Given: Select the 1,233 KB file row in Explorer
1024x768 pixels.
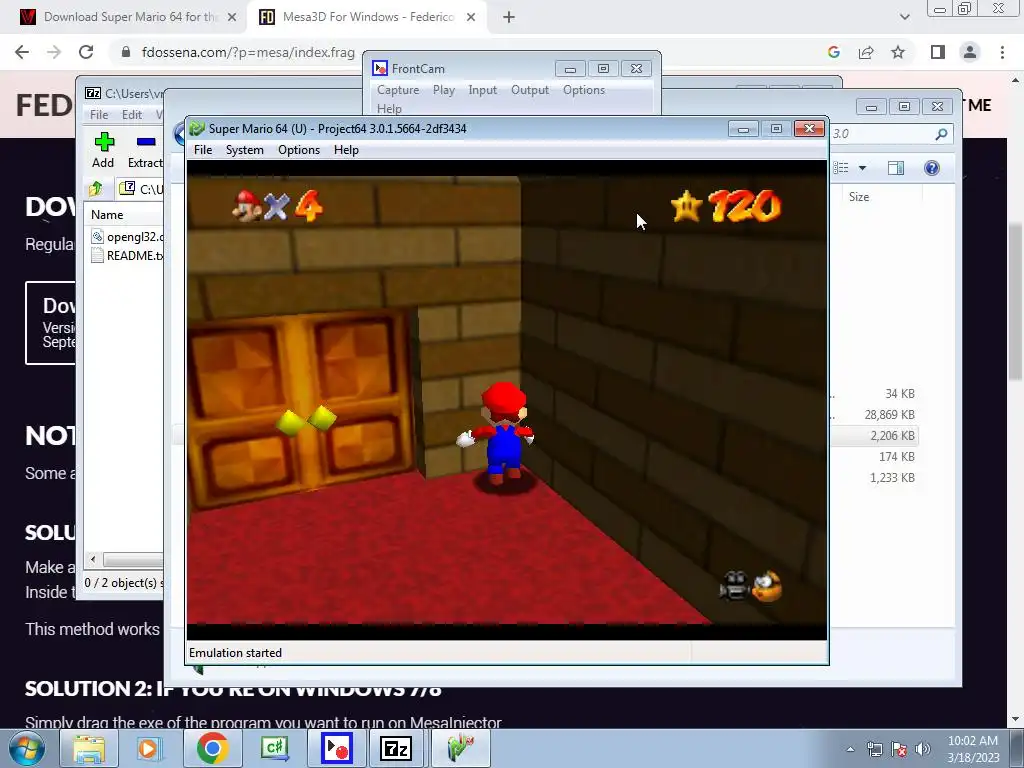Looking at the screenshot, I should click(x=874, y=477).
